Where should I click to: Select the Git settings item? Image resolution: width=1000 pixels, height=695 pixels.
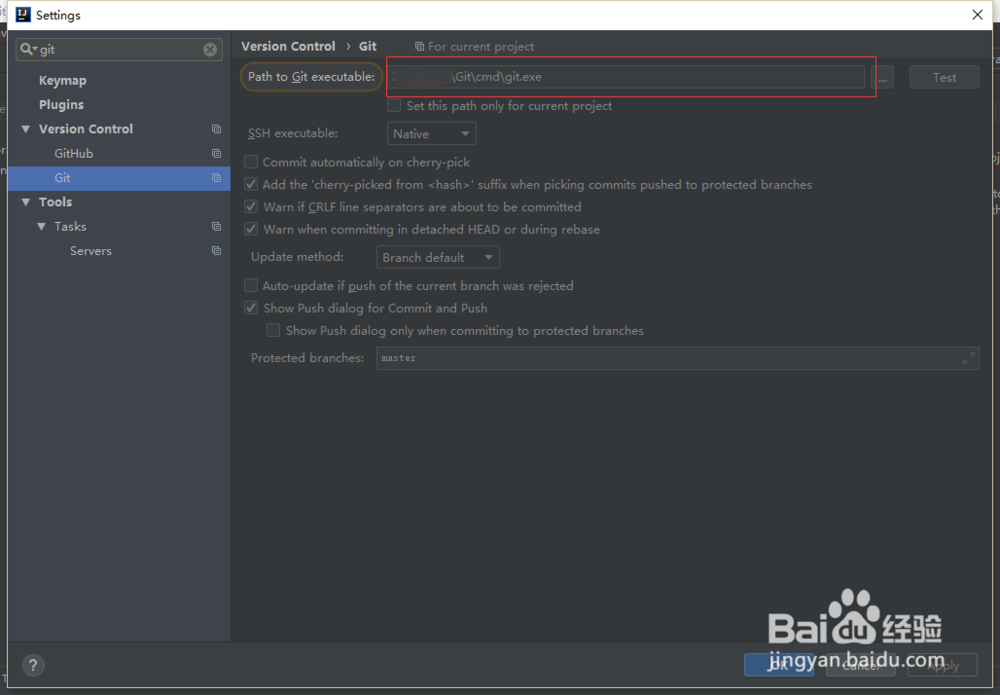(119, 178)
